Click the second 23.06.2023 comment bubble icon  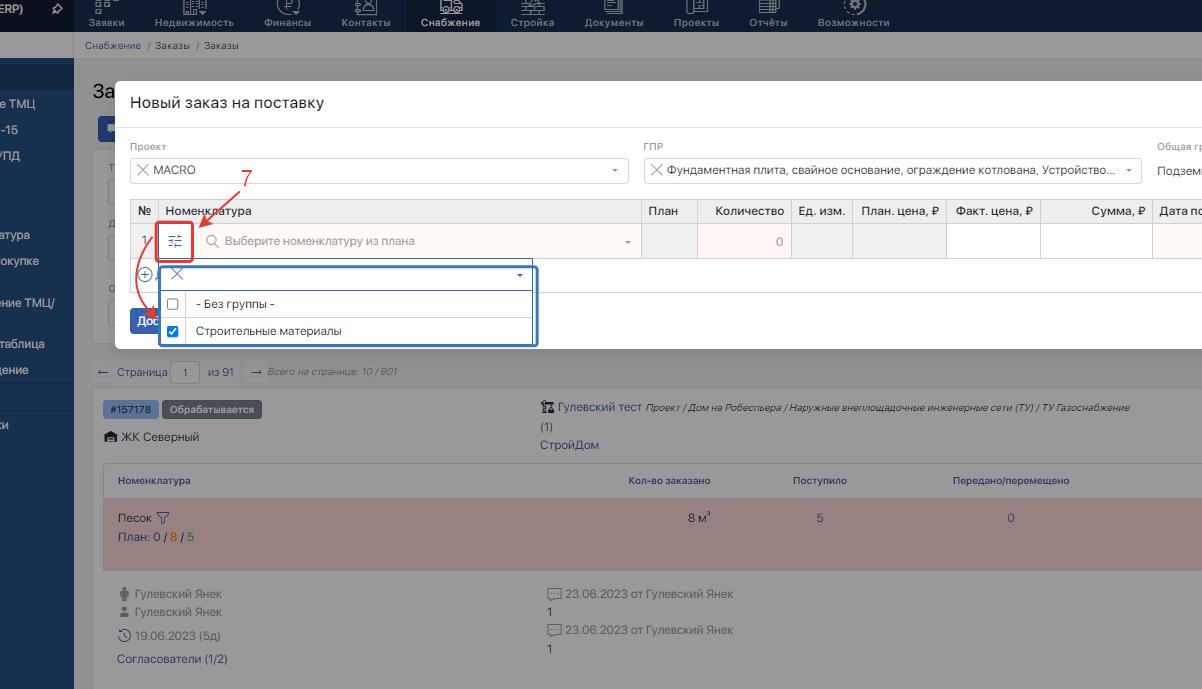[554, 630]
